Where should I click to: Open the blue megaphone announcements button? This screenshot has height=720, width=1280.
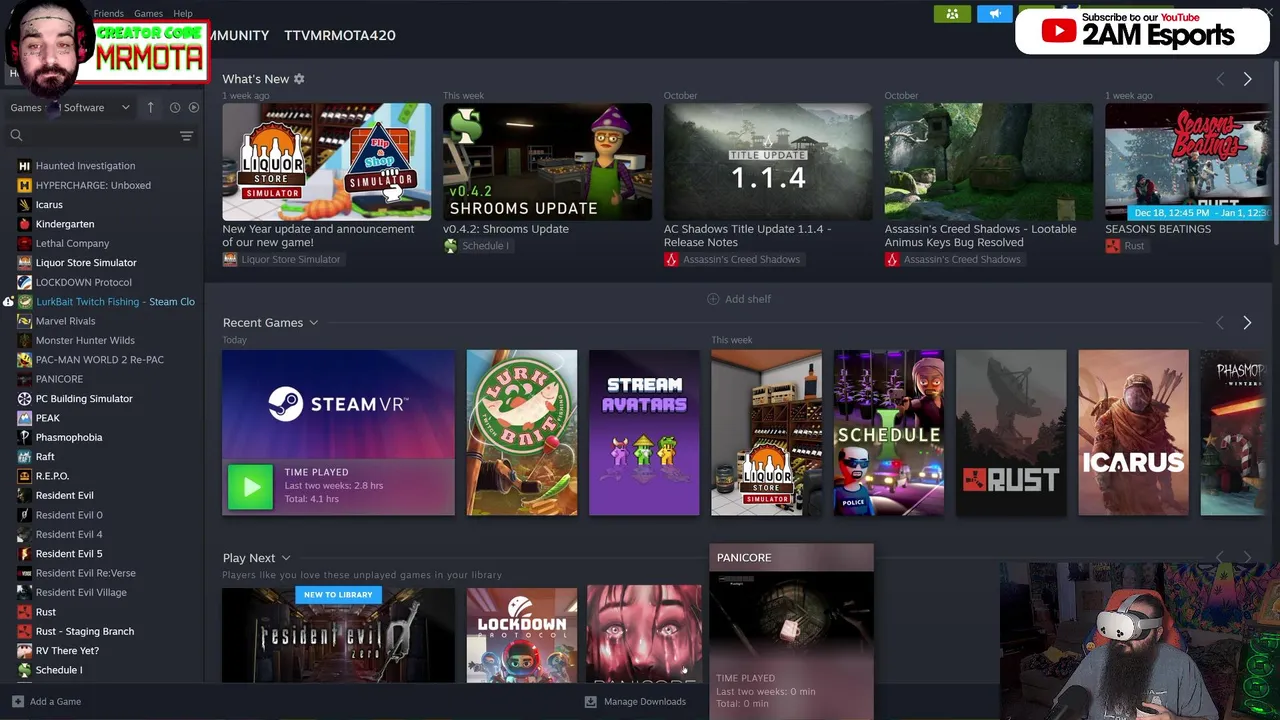coord(994,14)
